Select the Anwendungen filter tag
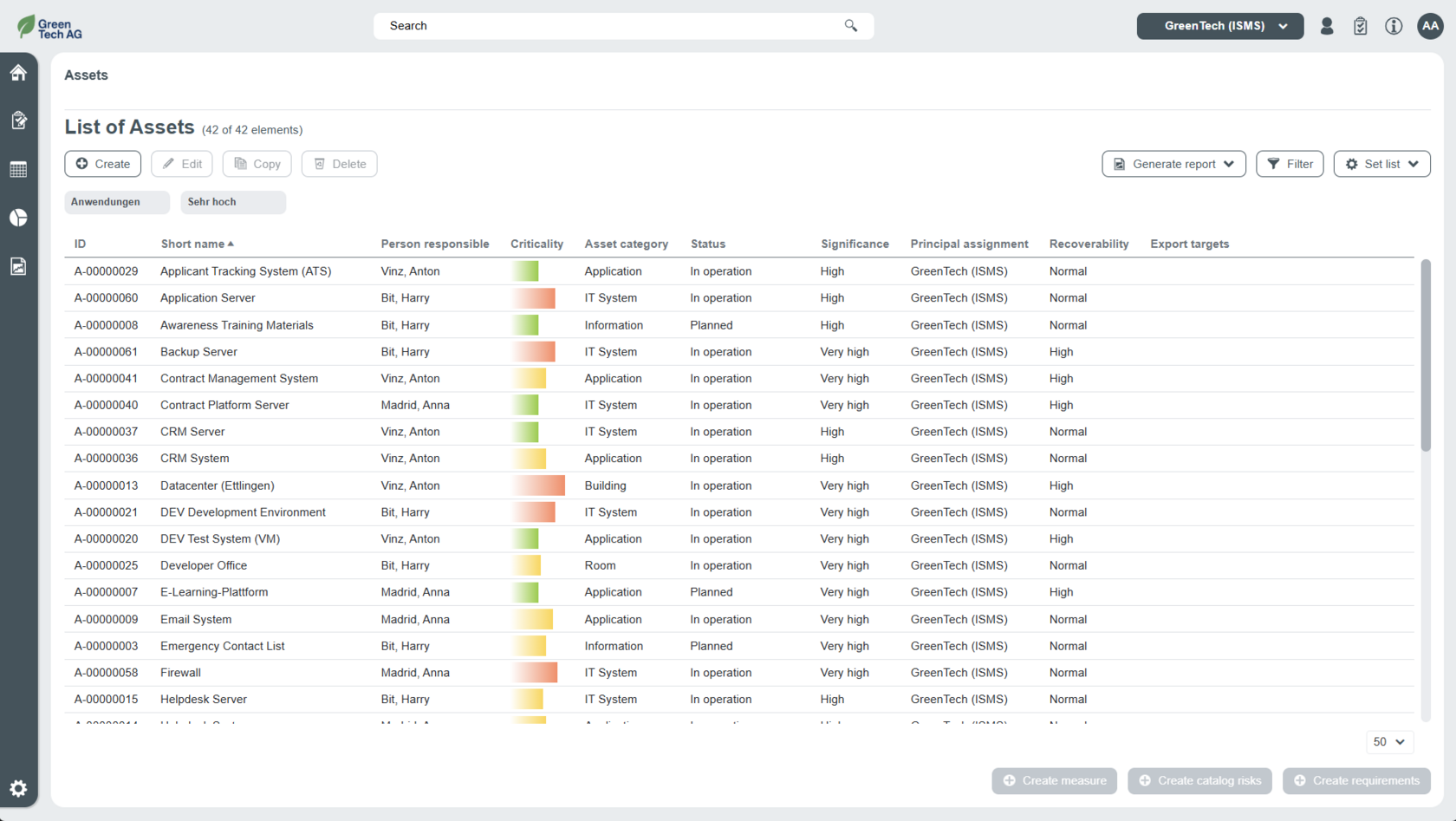Screen dimensions: 1456x821 point(116,202)
